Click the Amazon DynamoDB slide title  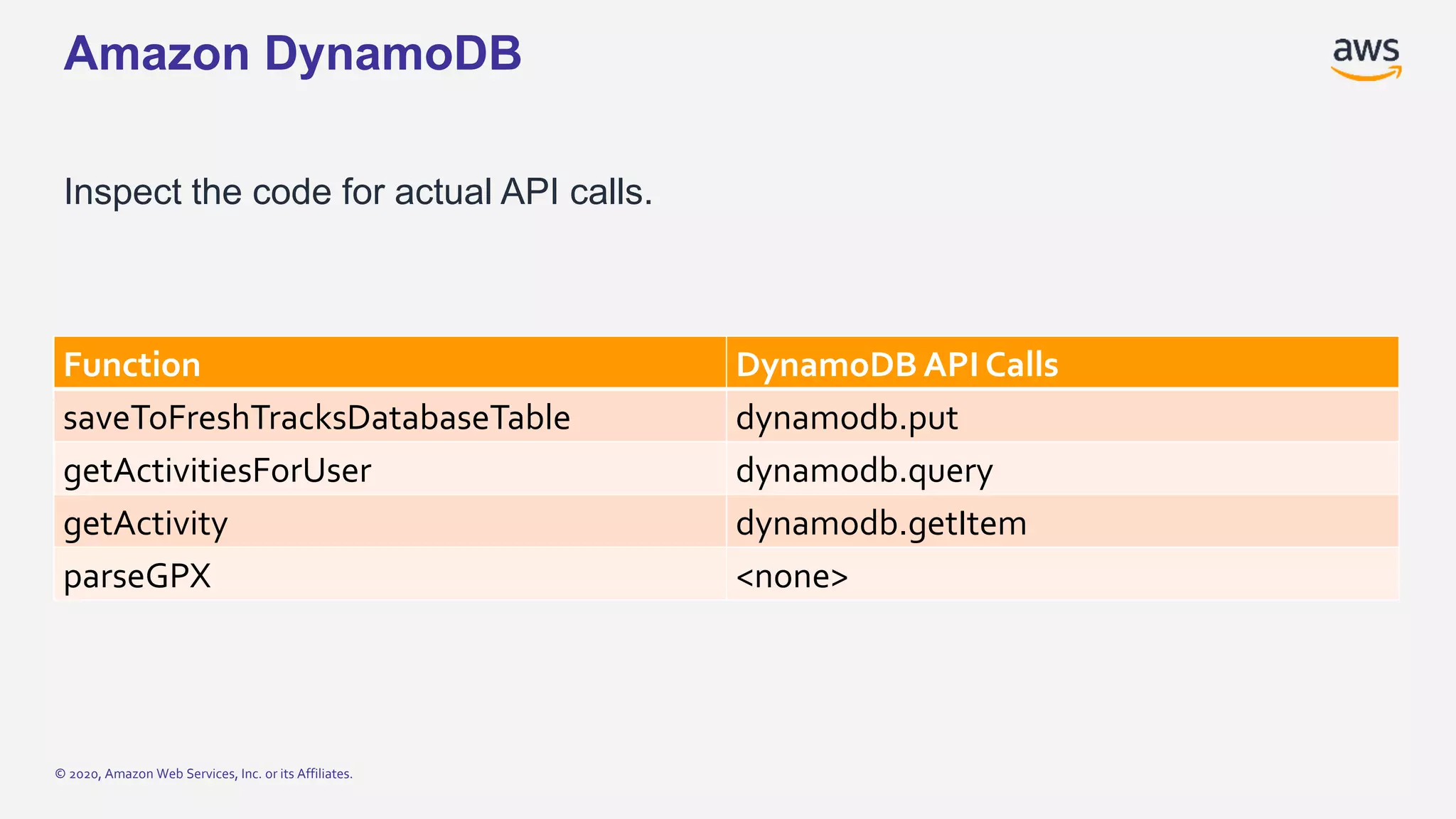tap(292, 54)
